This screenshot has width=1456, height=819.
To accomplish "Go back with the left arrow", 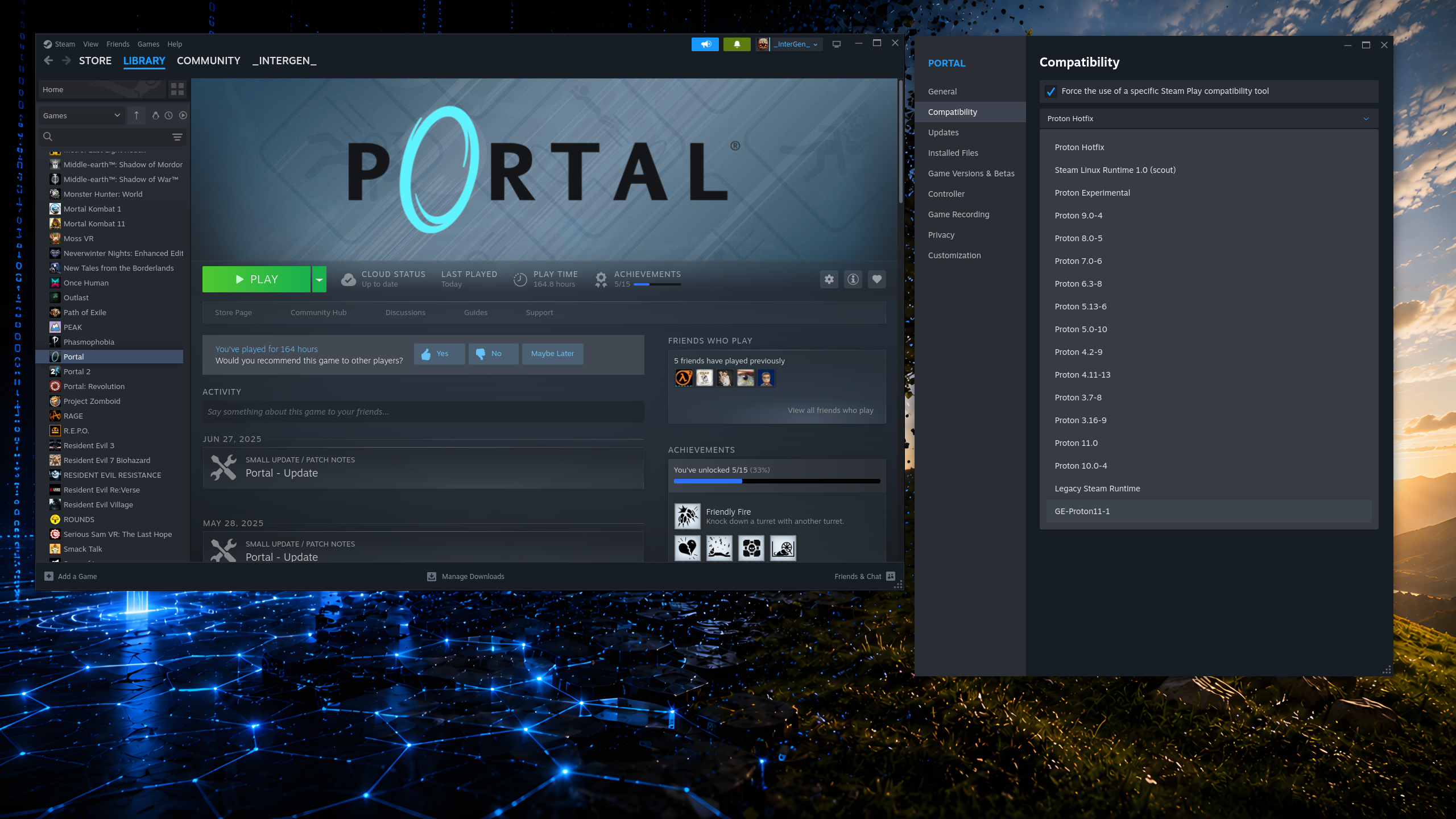I will tap(48, 61).
